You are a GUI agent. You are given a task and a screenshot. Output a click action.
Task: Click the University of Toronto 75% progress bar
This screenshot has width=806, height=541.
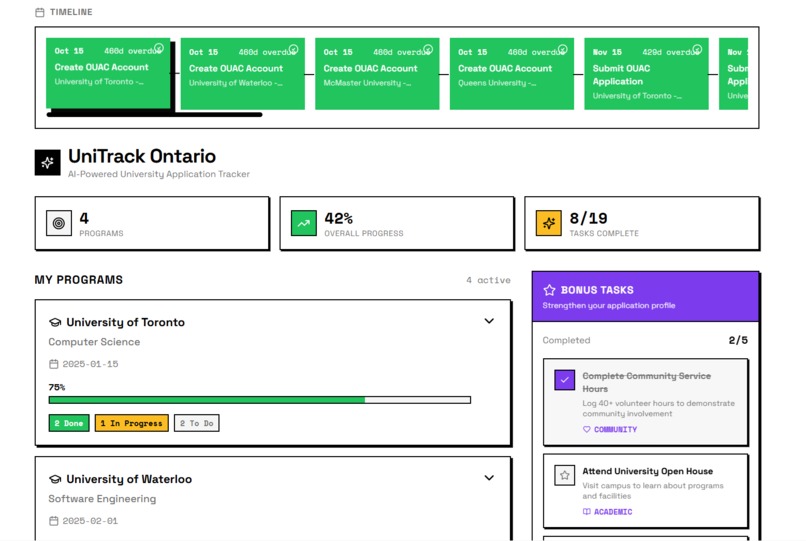pos(260,400)
